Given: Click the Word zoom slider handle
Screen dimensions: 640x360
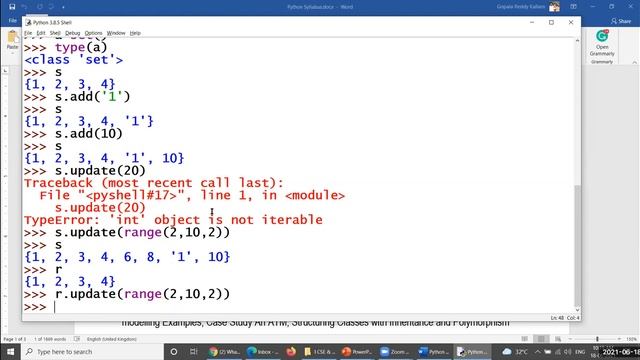Looking at the screenshot, I should click(x=597, y=339).
